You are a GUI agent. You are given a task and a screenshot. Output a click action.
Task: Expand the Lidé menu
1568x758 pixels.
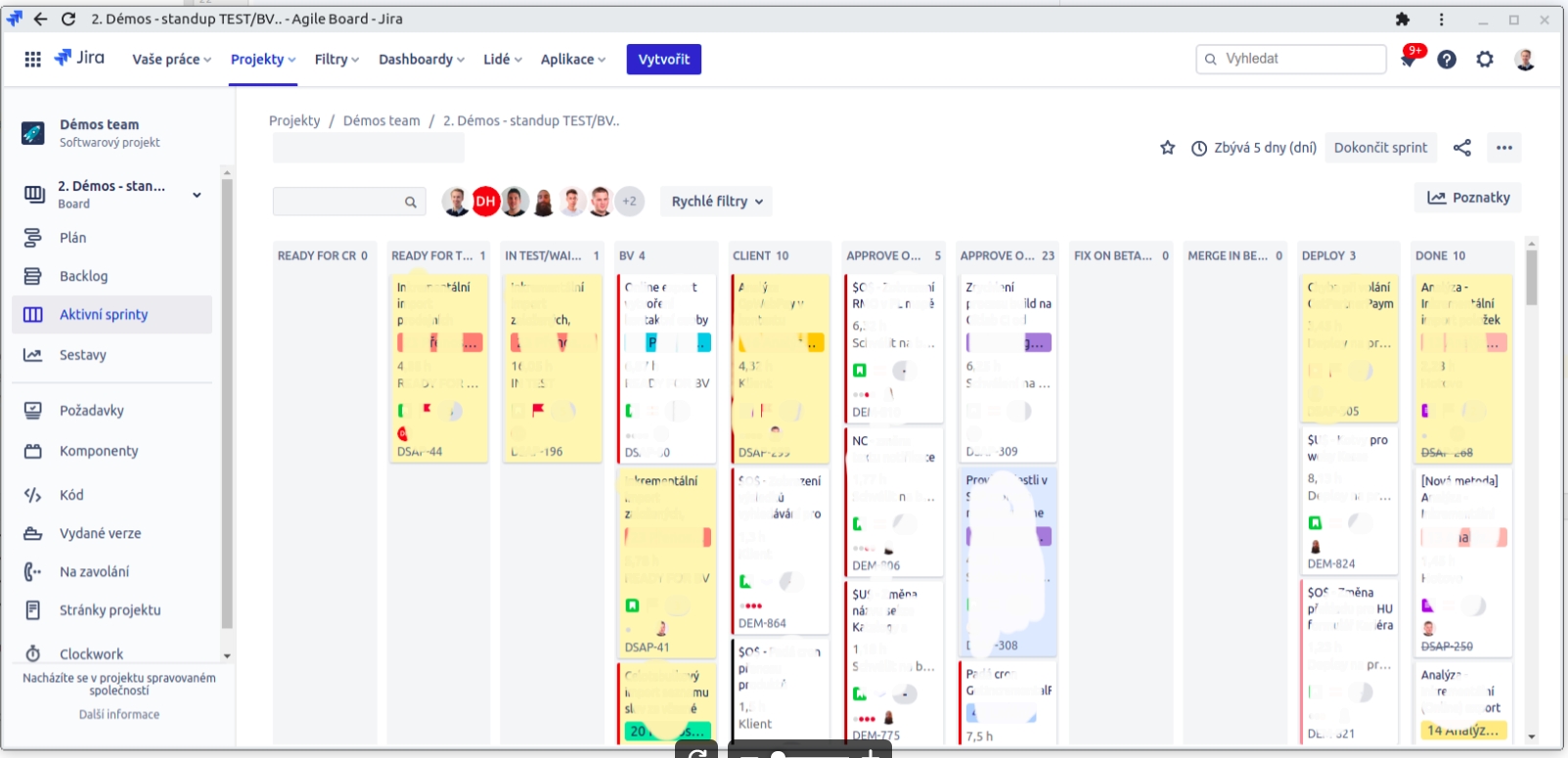pos(503,60)
